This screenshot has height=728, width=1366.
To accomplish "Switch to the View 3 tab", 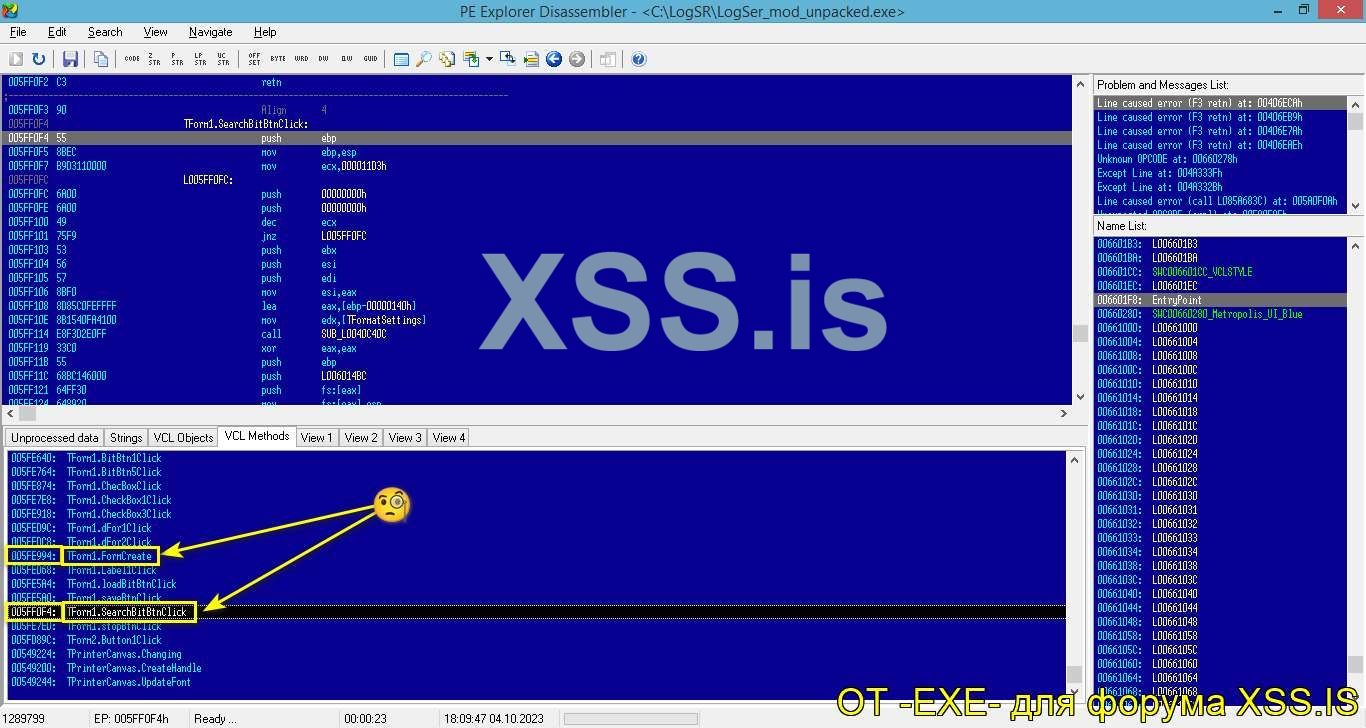I will tap(405, 438).
